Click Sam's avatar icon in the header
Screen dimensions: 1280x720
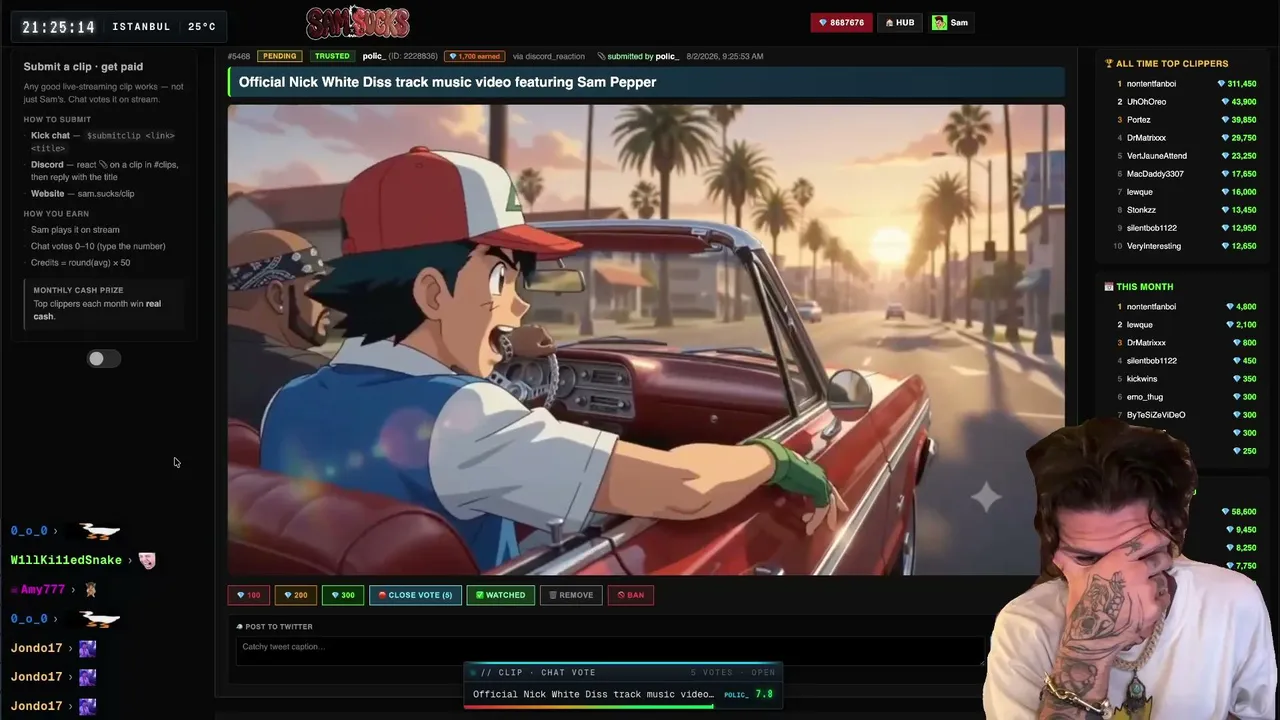pos(939,23)
